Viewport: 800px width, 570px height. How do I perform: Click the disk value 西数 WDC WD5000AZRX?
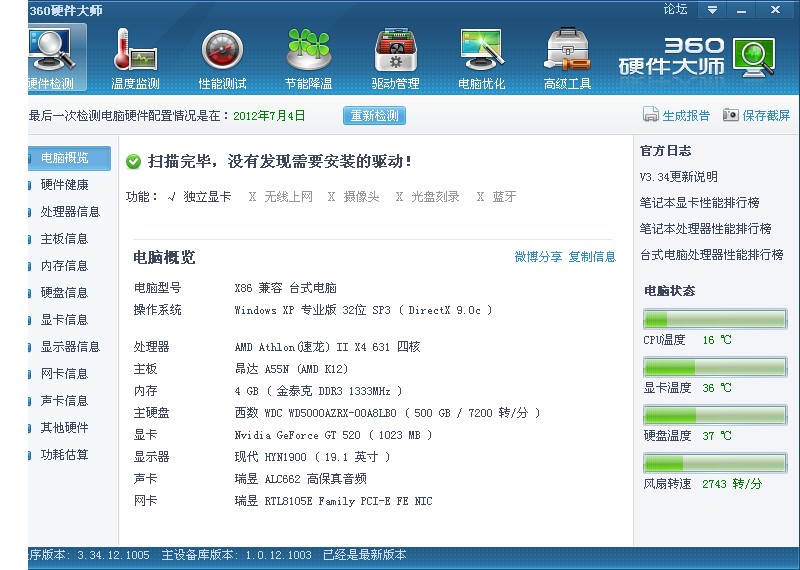click(387, 413)
